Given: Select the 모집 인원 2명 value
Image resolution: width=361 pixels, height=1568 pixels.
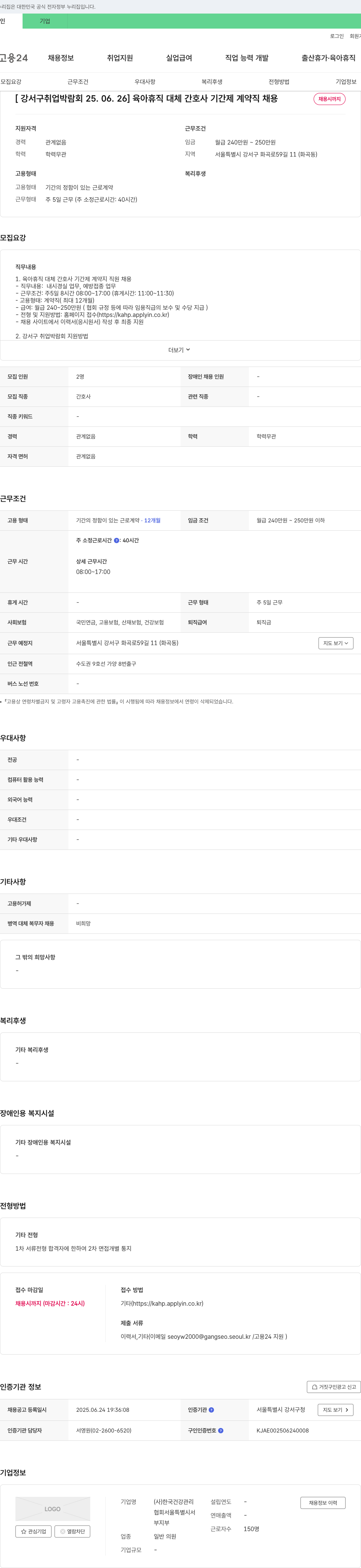Looking at the screenshot, I should [x=80, y=378].
